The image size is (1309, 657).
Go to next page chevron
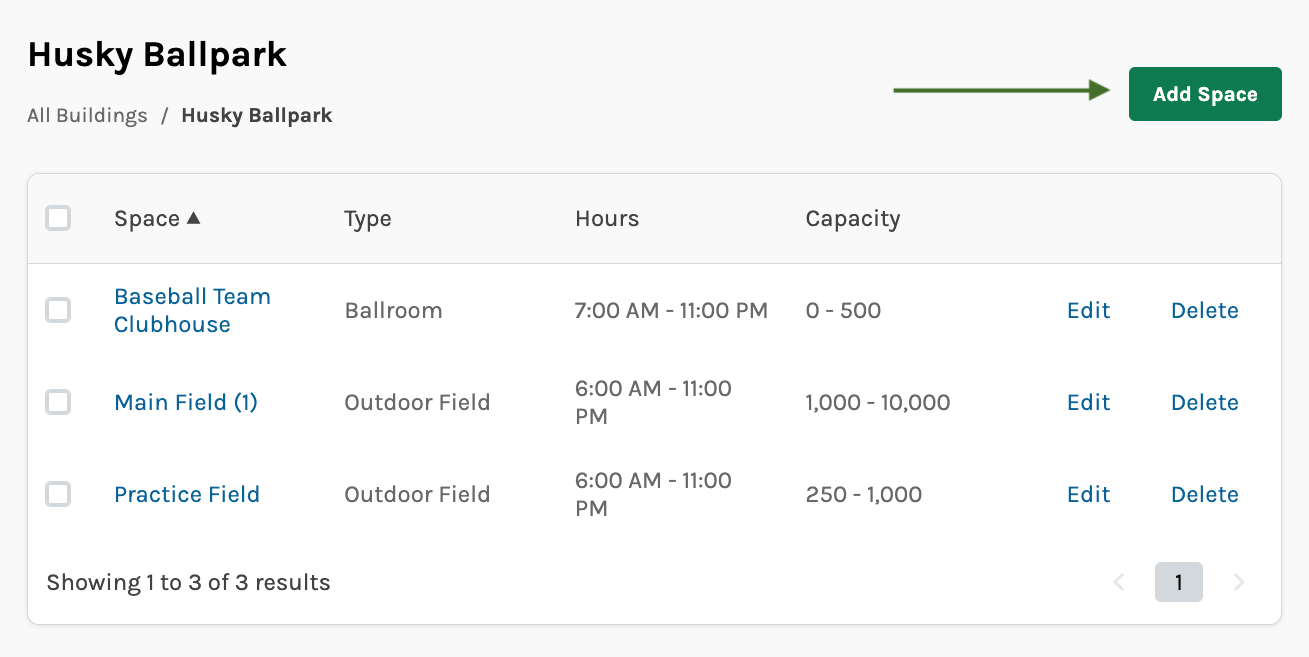tap(1239, 582)
